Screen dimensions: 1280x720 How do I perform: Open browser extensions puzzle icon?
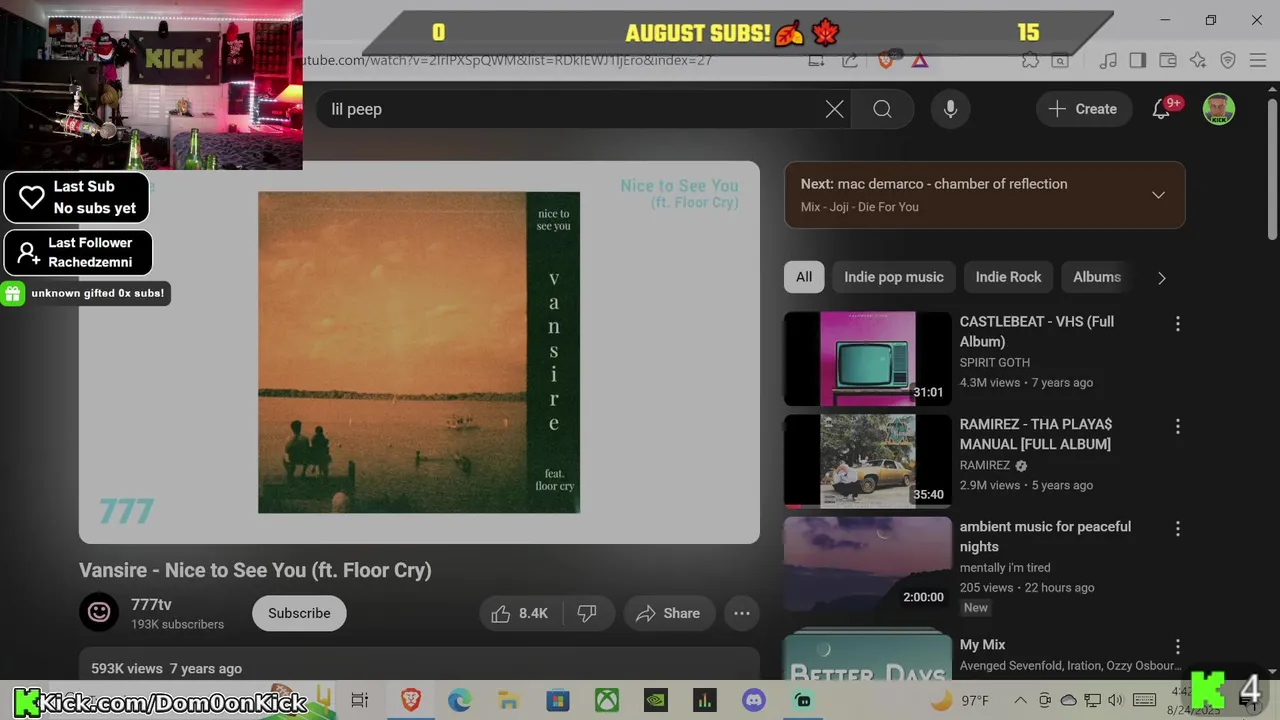(x=1030, y=60)
